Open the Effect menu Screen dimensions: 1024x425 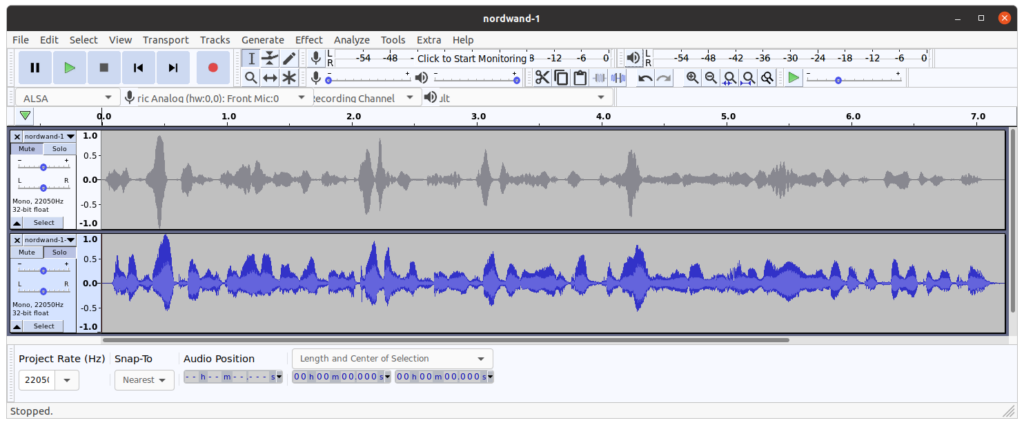coord(309,40)
